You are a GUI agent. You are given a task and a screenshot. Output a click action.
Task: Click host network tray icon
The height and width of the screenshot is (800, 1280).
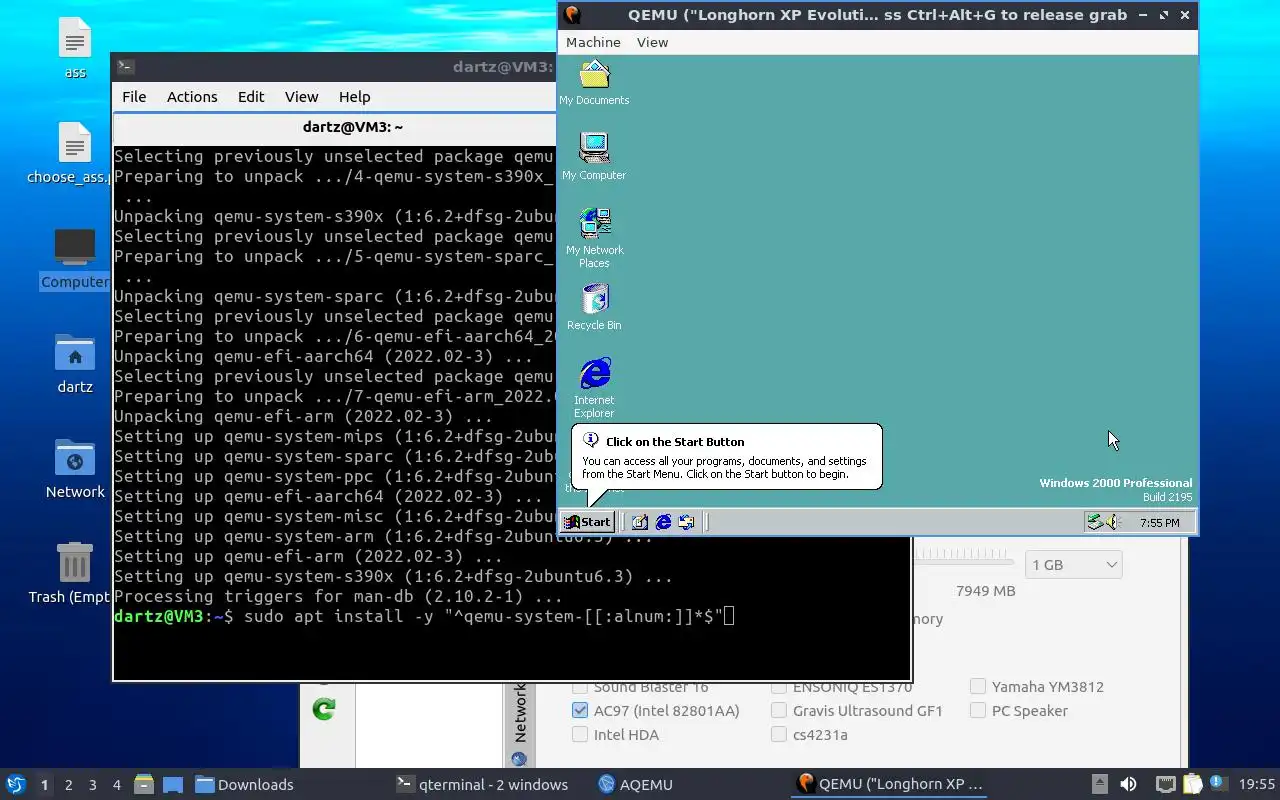(x=1165, y=785)
